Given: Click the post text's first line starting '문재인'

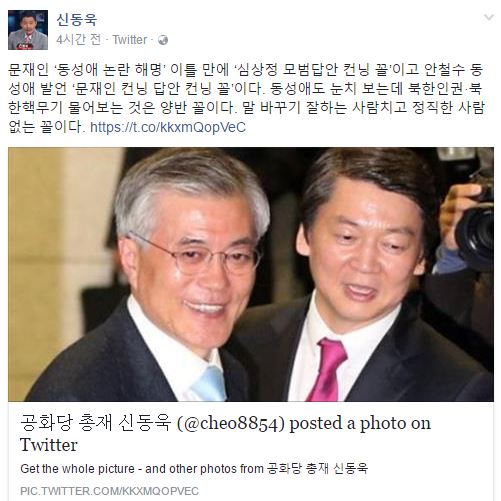Looking at the screenshot, I should 246,70.
